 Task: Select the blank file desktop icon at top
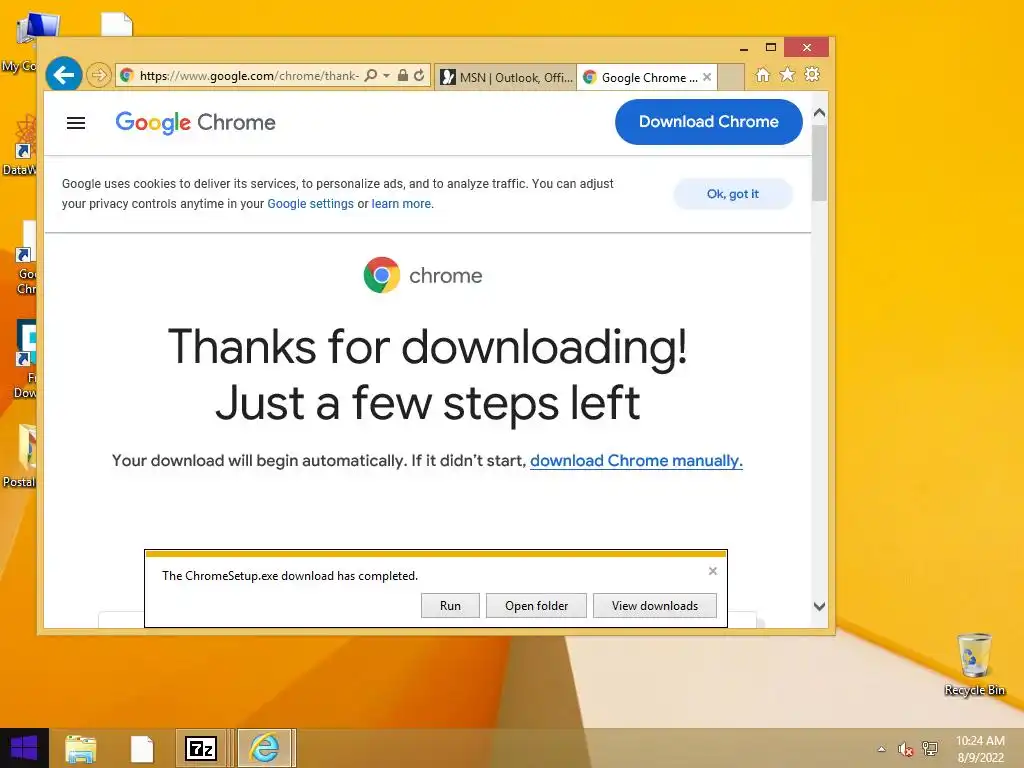(117, 24)
